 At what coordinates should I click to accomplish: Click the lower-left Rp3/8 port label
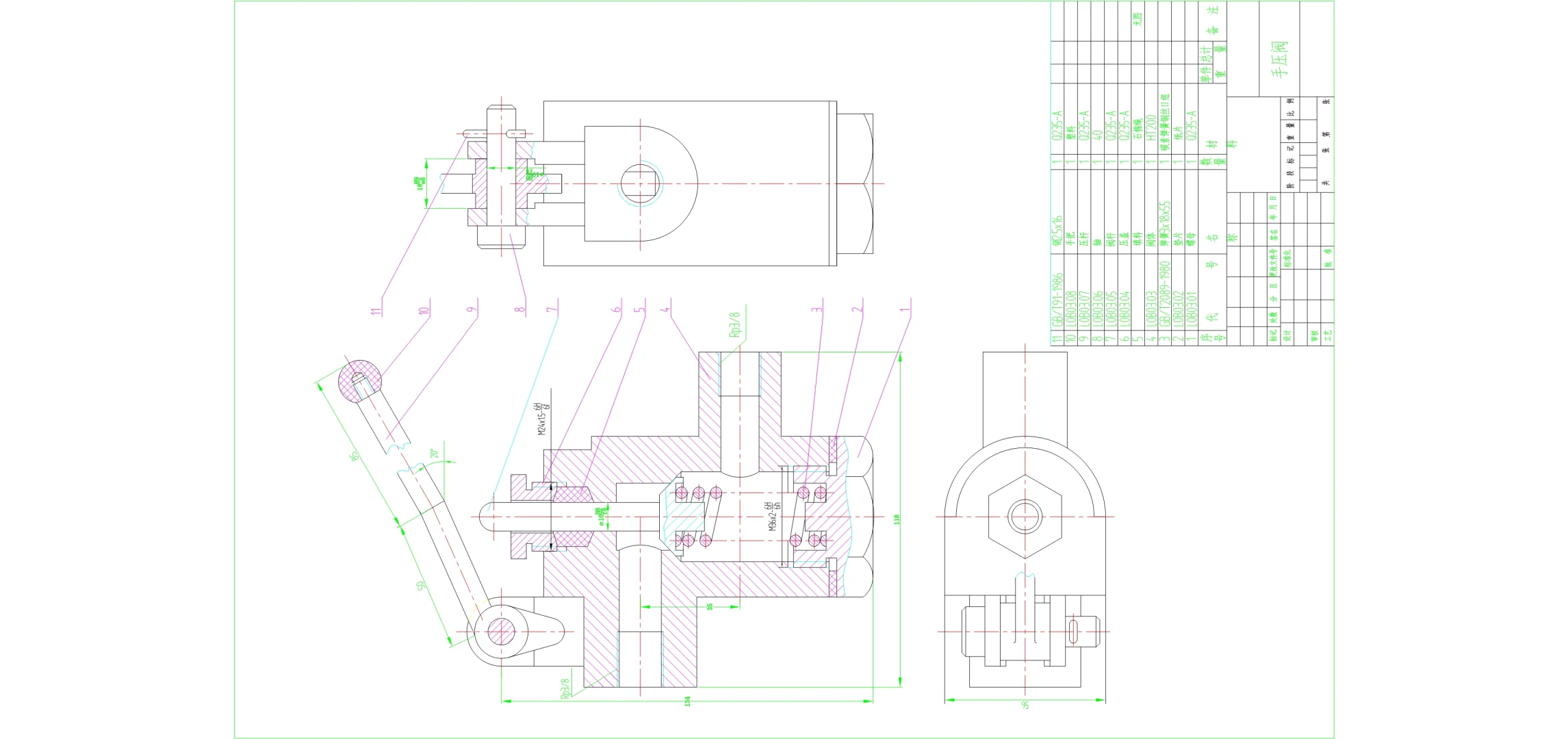click(565, 688)
